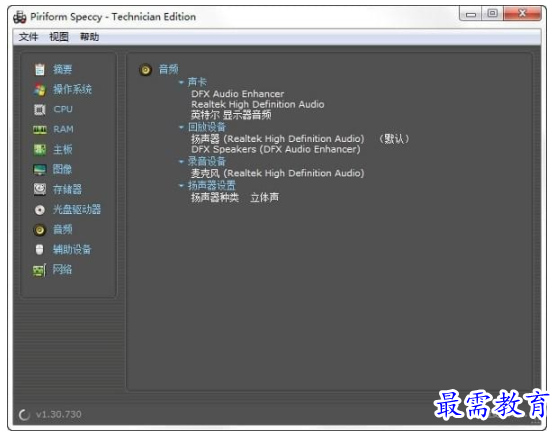Switch to the CPU section
Image resolution: width=558 pixels, height=436 pixels.
coord(63,109)
